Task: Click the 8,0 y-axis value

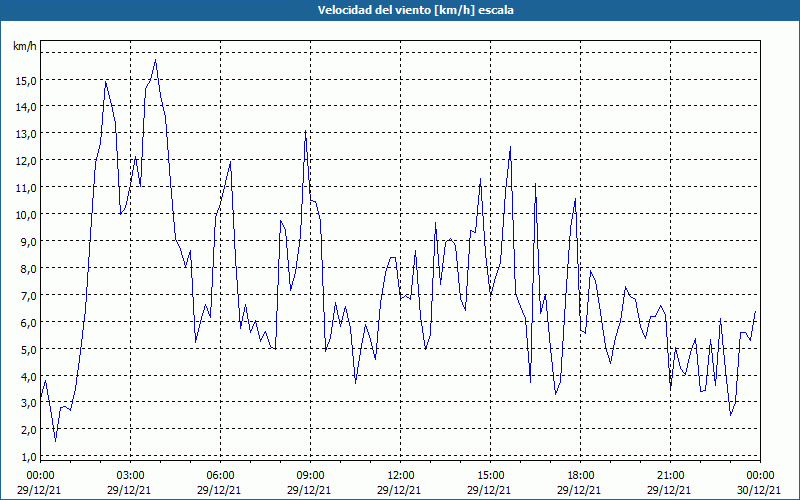Action: (28, 269)
